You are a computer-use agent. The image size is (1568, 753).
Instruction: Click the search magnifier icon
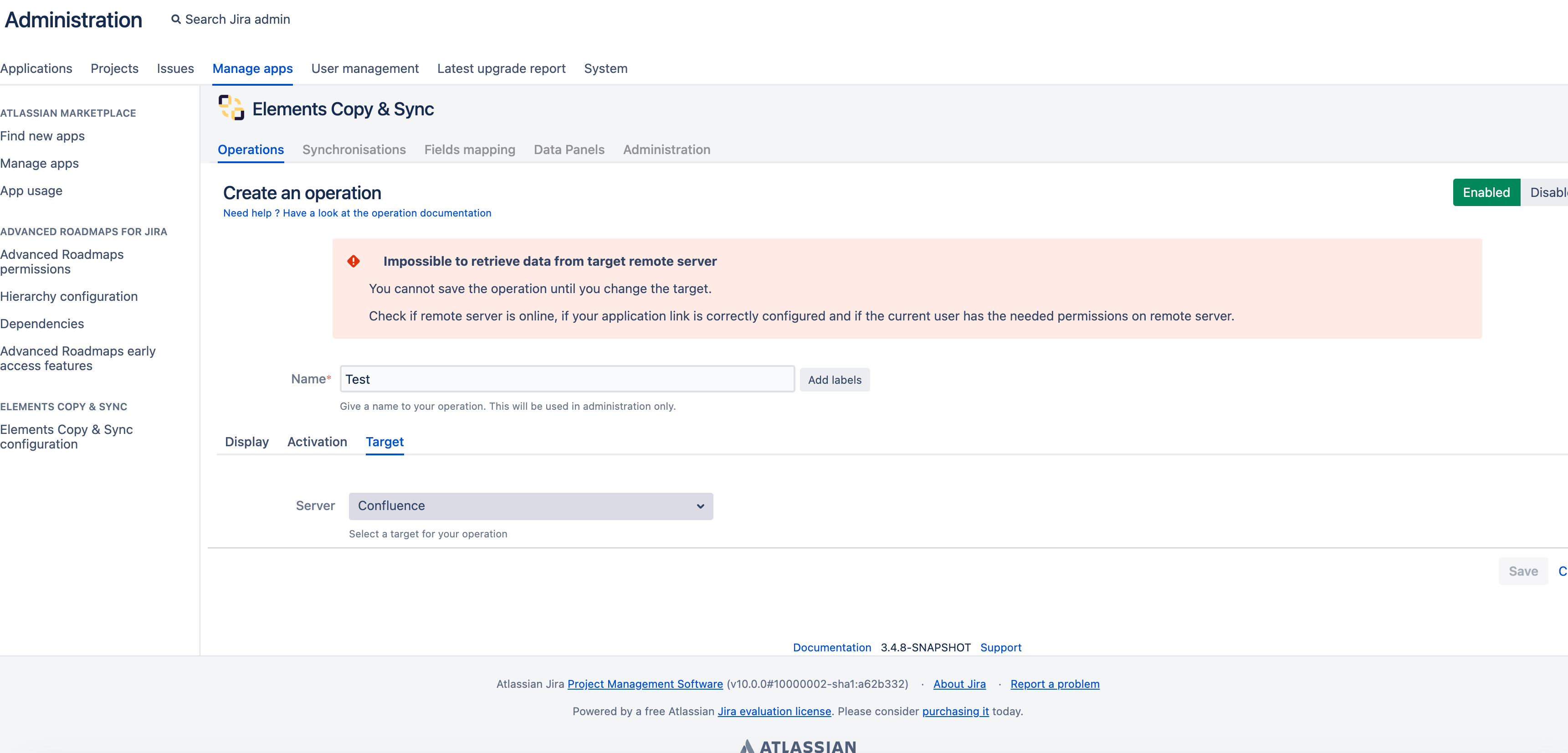coord(176,20)
